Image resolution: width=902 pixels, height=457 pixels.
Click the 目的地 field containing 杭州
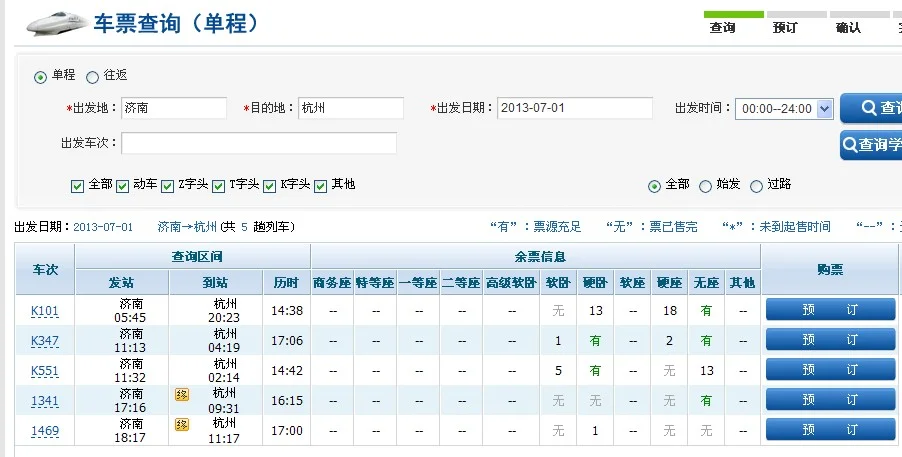click(x=350, y=108)
